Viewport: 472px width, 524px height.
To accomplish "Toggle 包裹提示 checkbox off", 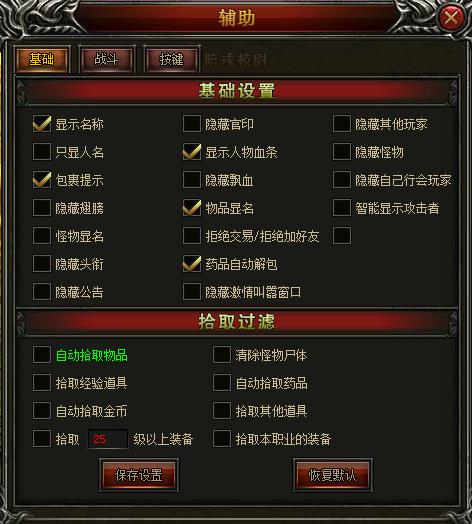I will pos(42,180).
